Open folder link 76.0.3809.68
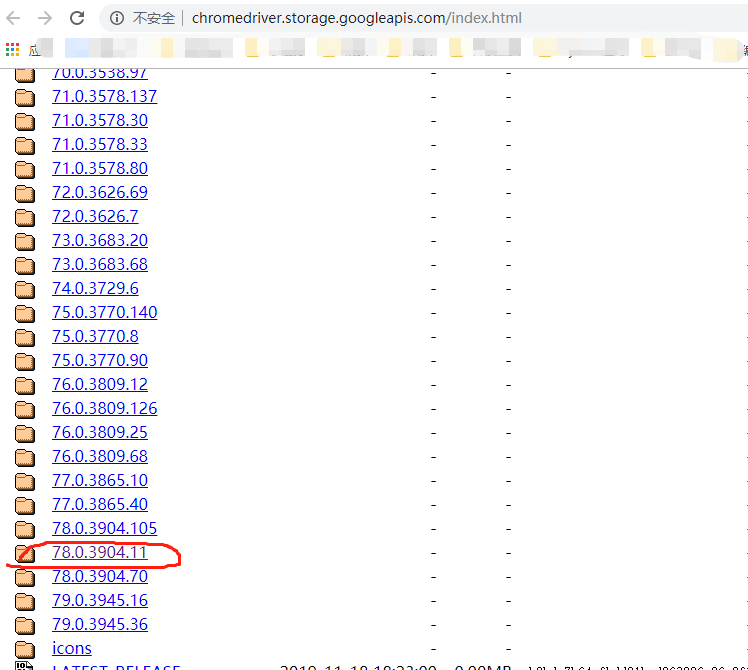The height and width of the screenshot is (670, 748). click(x=100, y=456)
